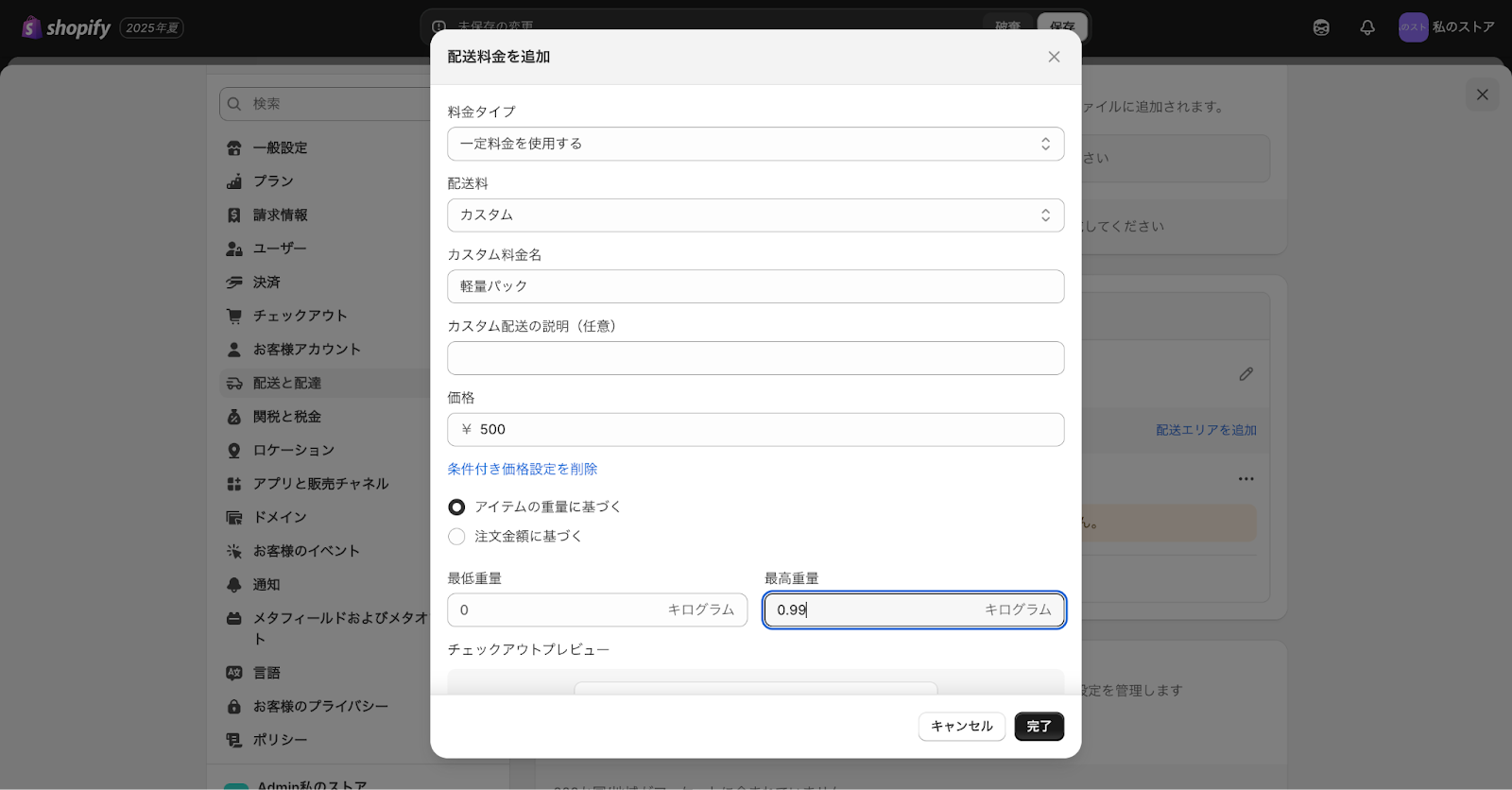1512x790 pixels.
Task: Open the three-dot more options menu
Action: point(1246,479)
